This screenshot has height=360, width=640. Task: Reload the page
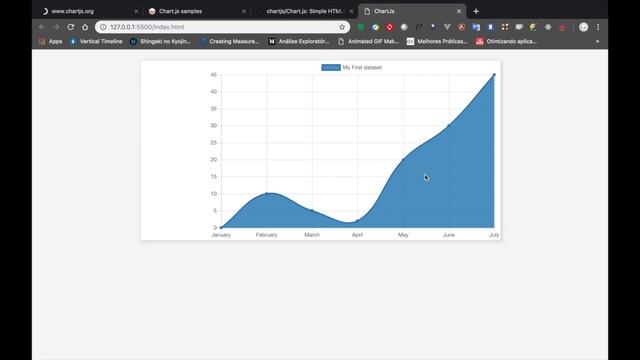point(71,27)
